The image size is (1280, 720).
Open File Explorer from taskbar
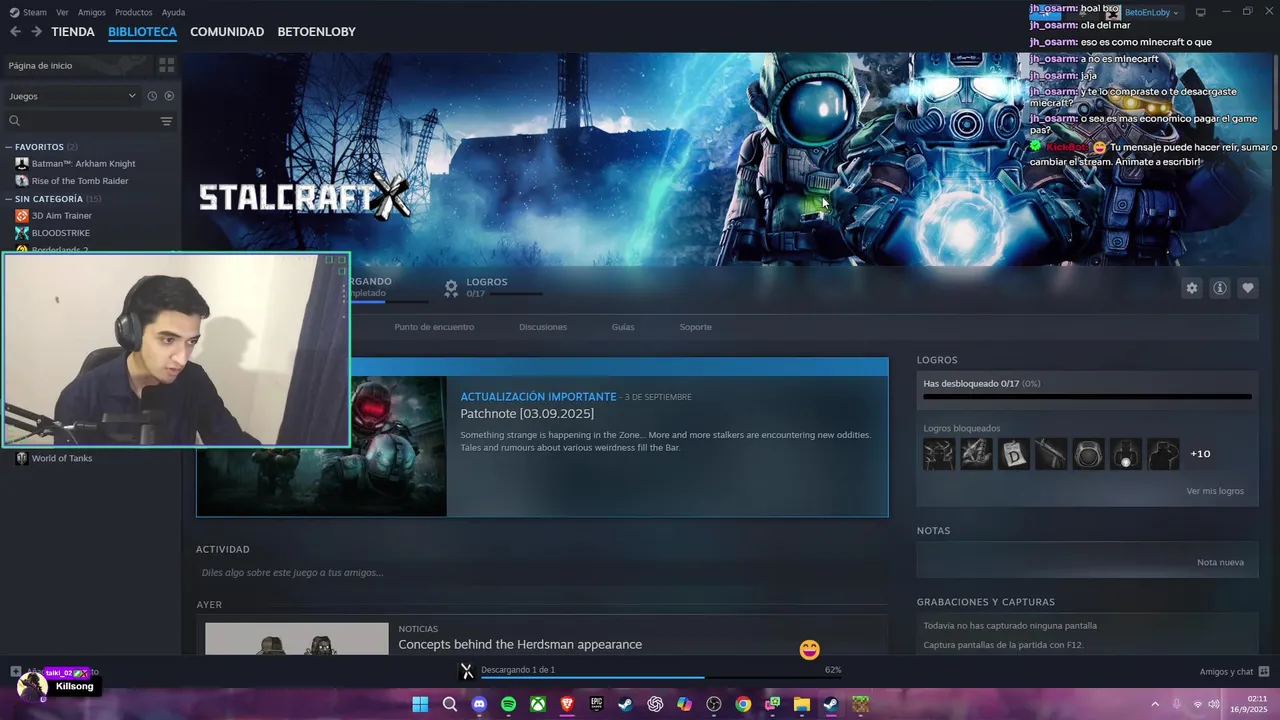802,704
